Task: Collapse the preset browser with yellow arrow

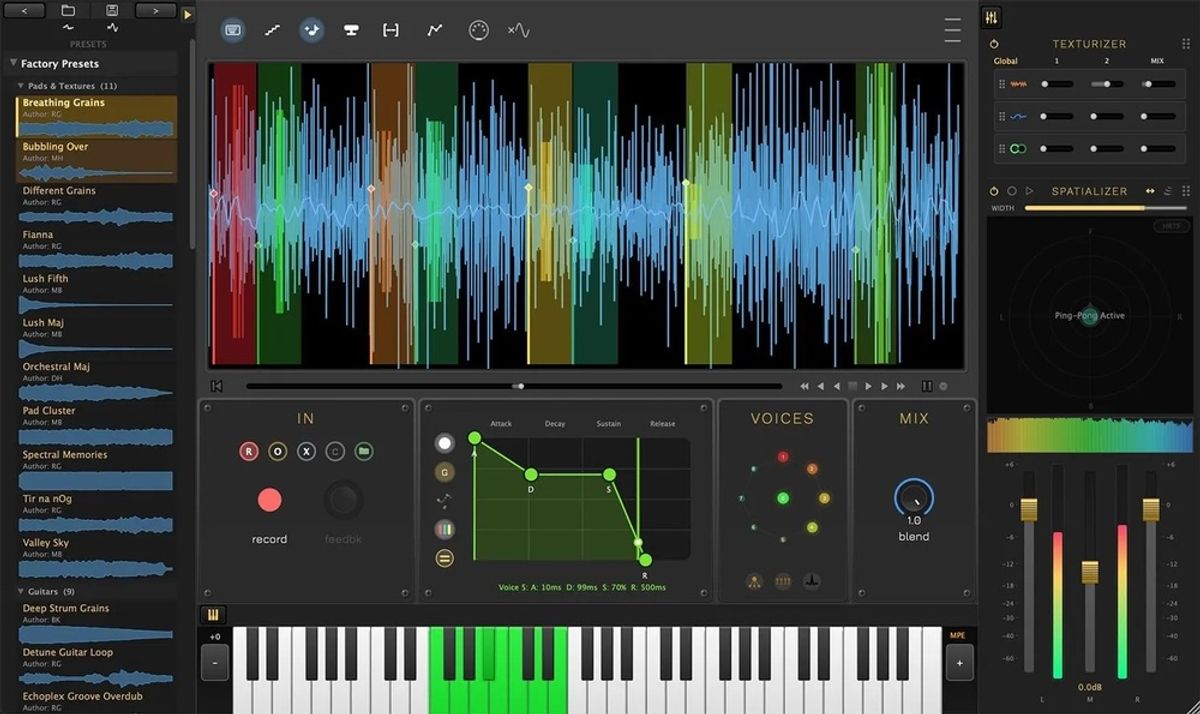Action: [x=187, y=15]
